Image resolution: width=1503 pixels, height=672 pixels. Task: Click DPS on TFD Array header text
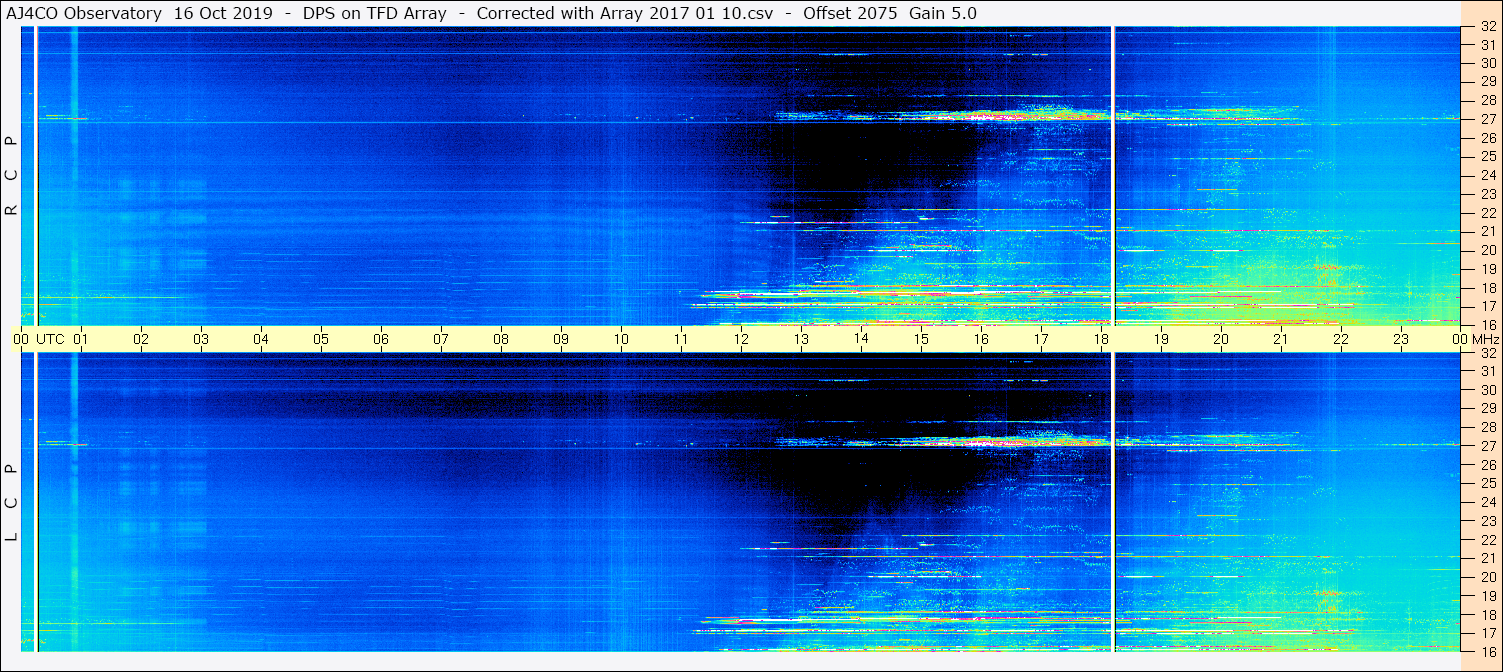[x=375, y=13]
